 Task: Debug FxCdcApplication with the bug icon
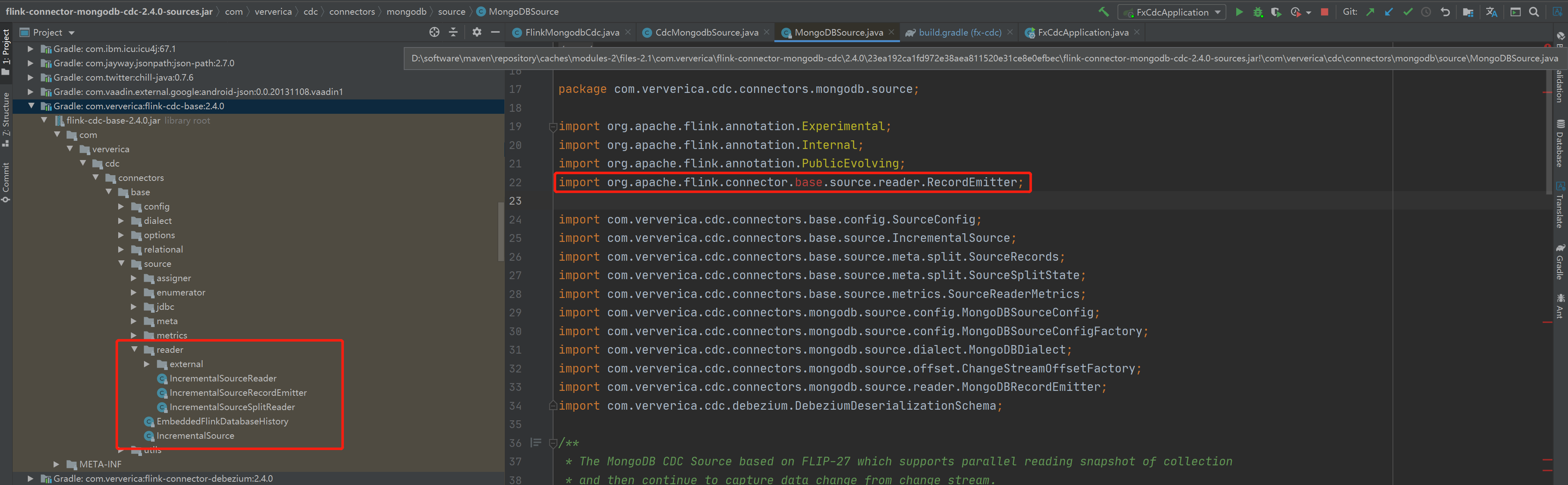click(1258, 11)
